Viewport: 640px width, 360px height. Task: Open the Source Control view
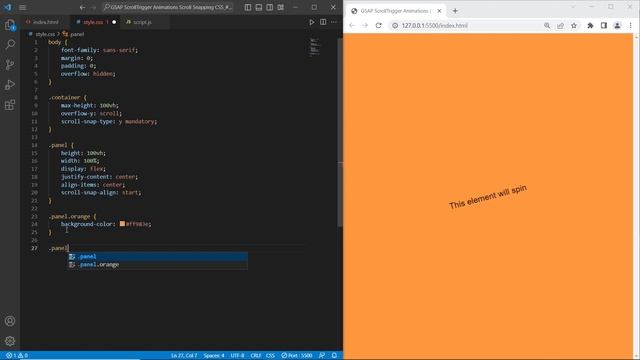pyautogui.click(x=10, y=64)
